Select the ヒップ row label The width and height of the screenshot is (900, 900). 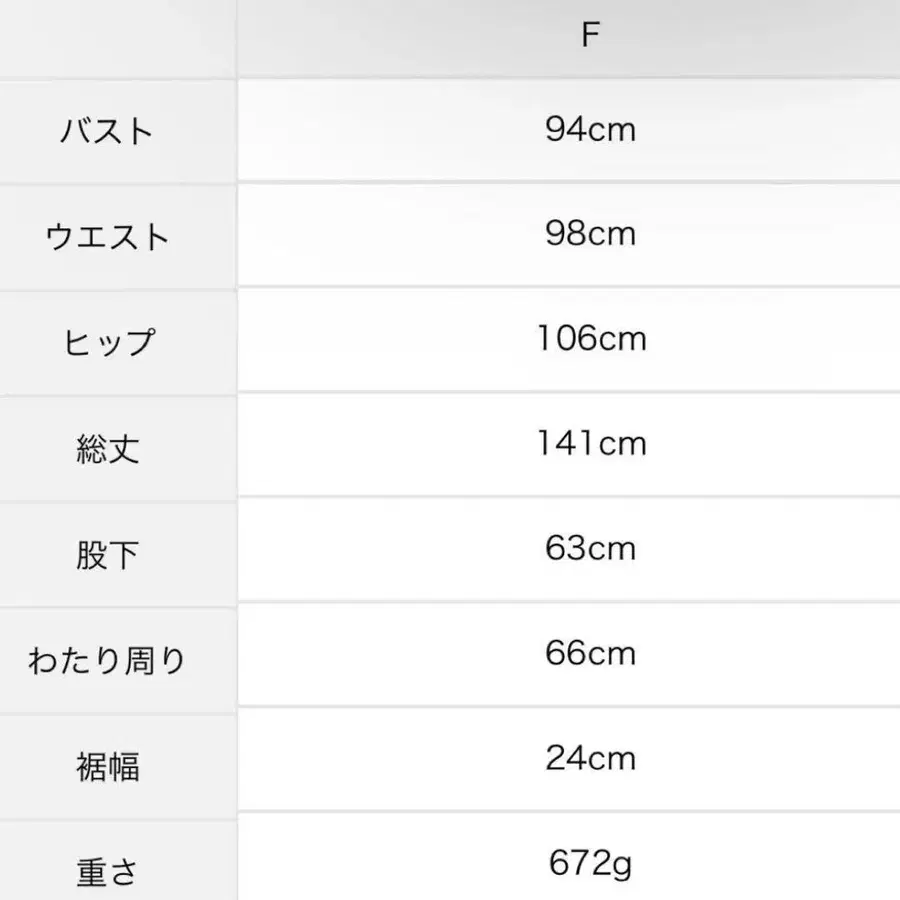pos(107,343)
